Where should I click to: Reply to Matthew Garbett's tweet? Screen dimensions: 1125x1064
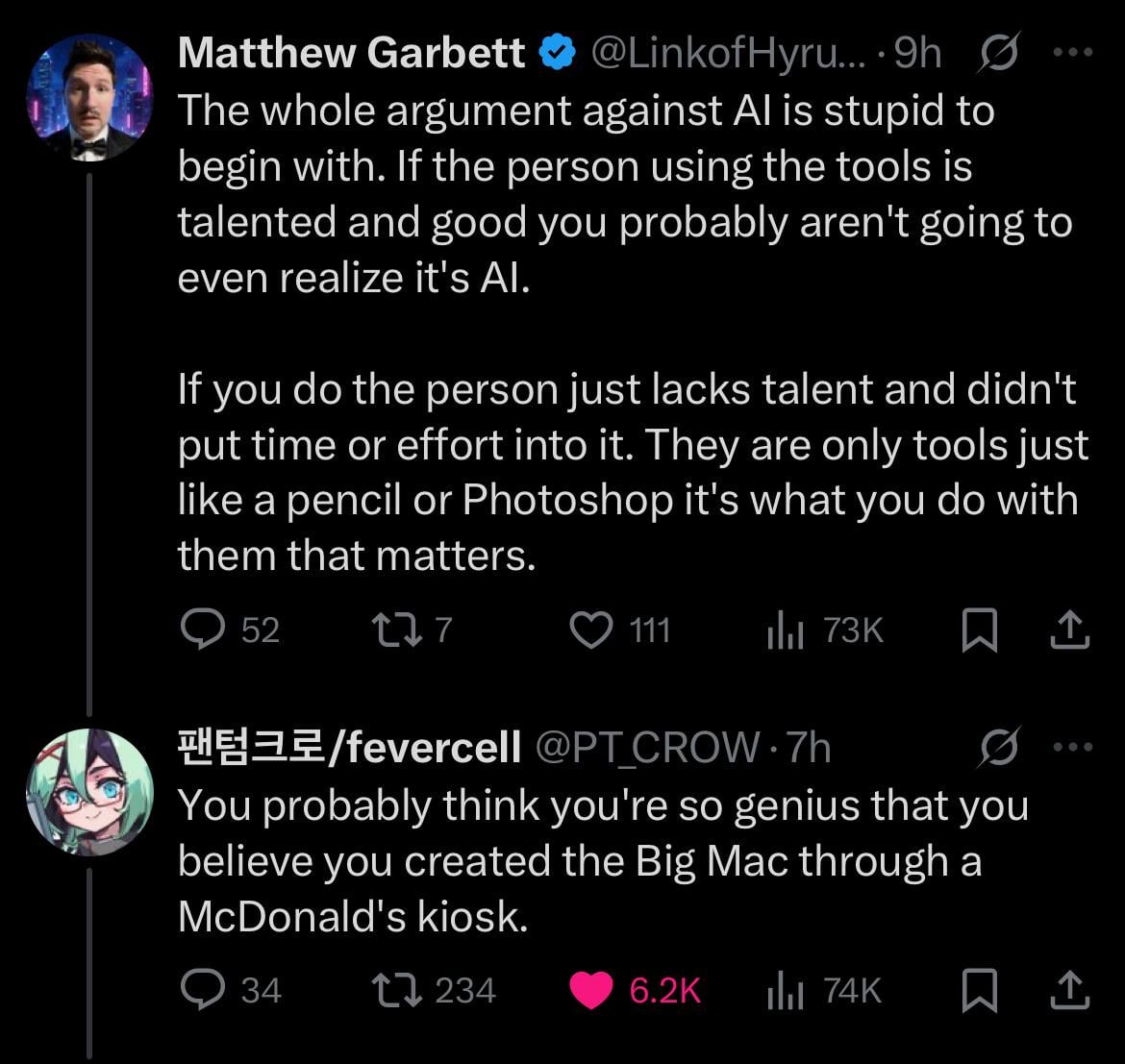[201, 631]
